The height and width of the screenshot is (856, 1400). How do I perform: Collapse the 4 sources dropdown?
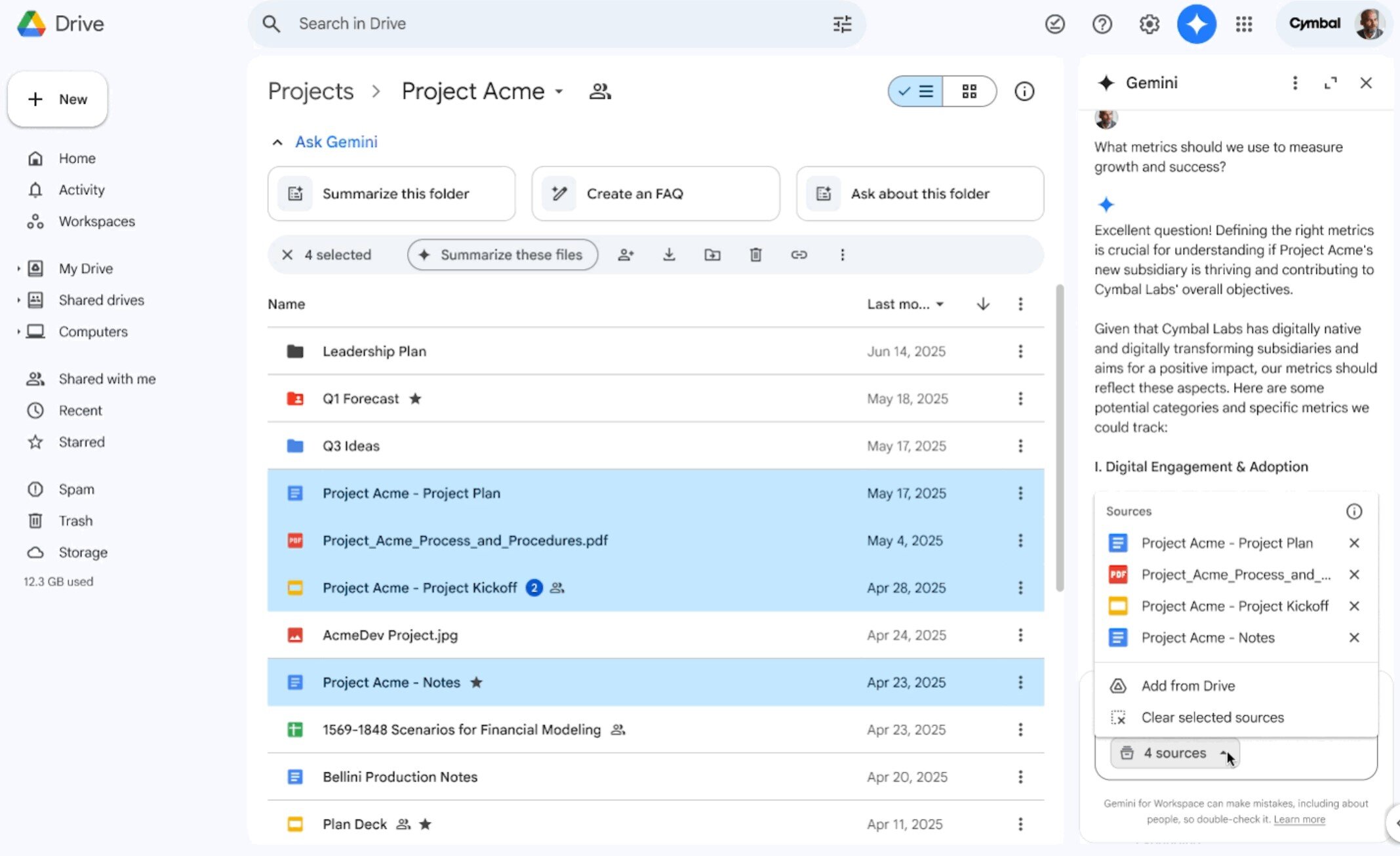(1174, 753)
